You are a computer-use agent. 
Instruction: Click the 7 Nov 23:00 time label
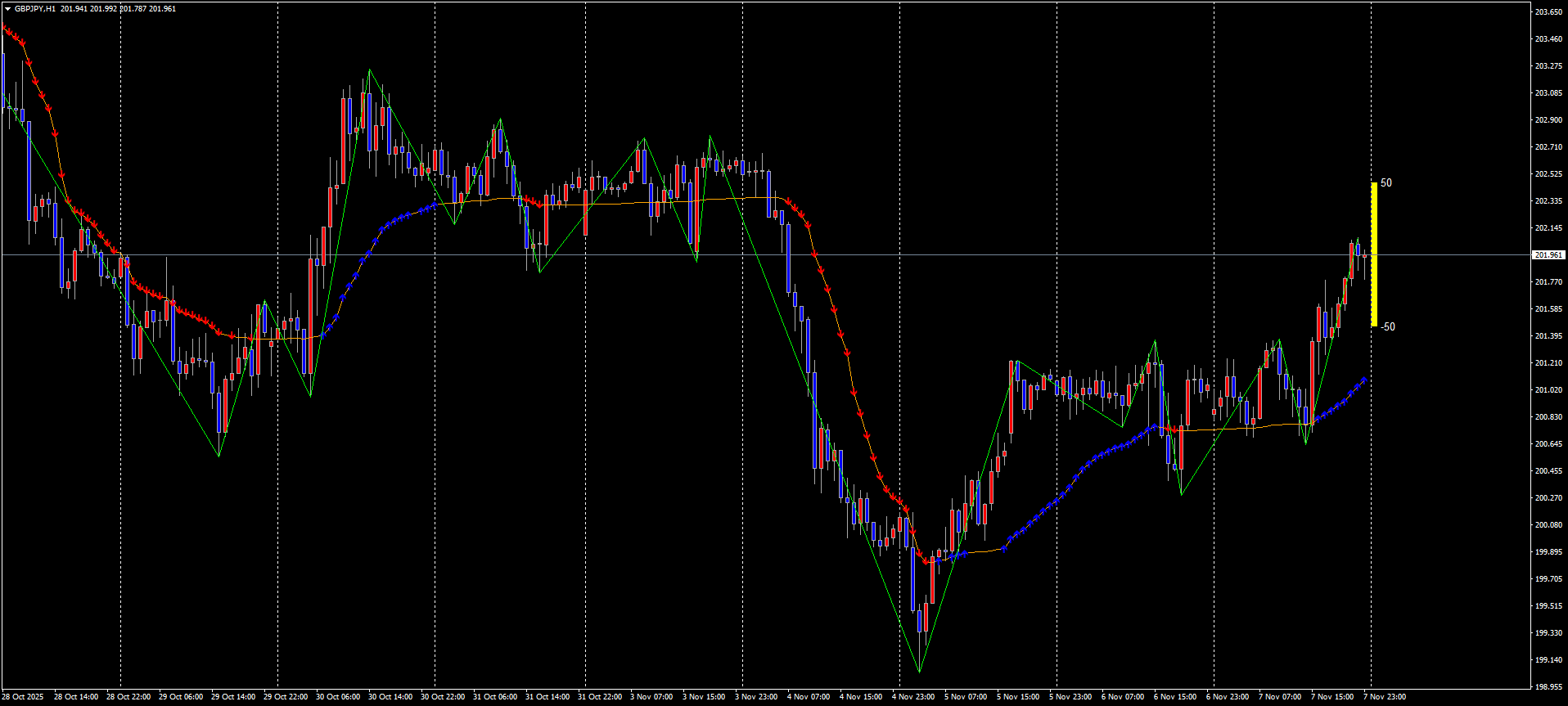point(1385,697)
